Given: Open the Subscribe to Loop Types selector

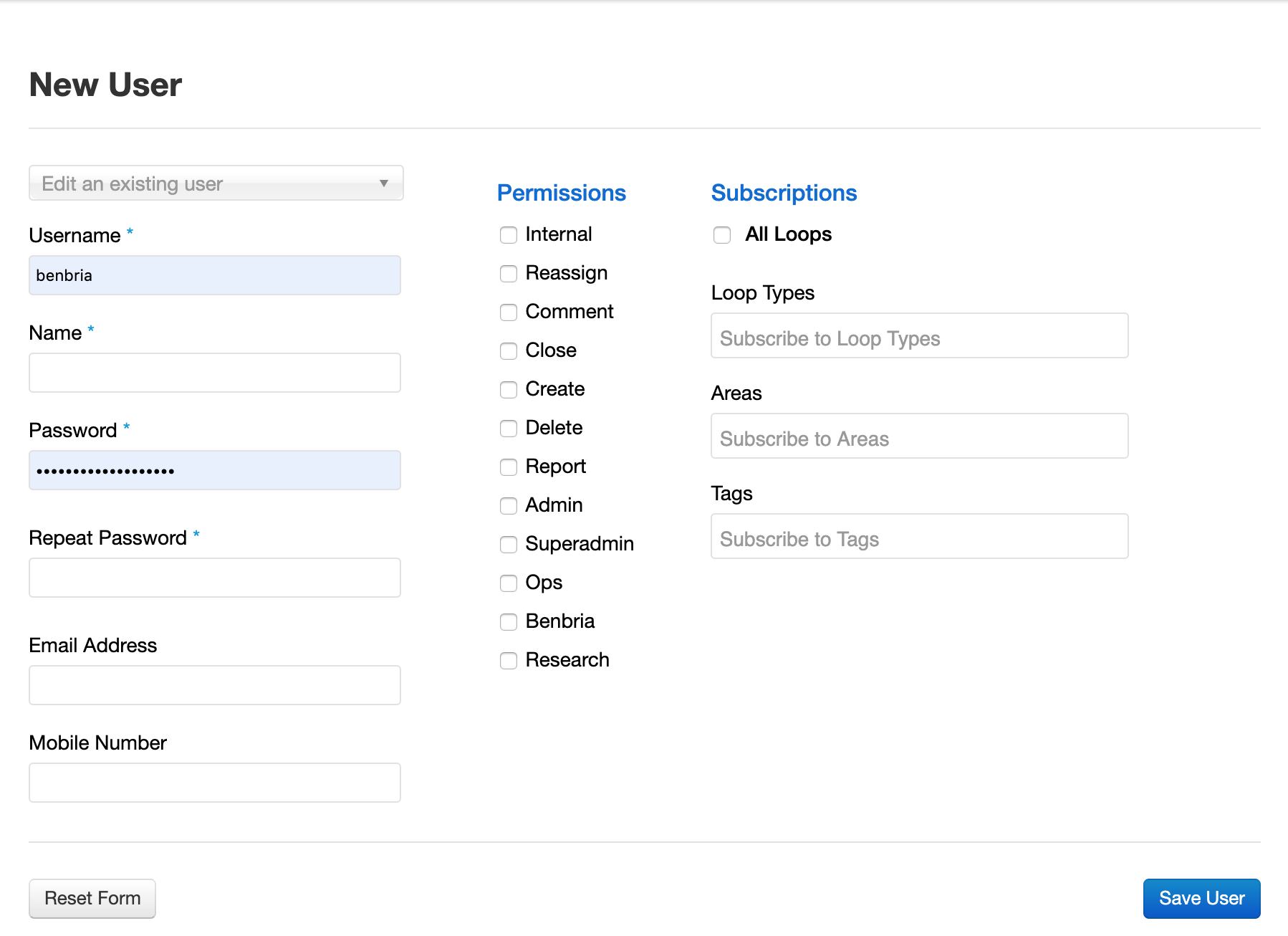Looking at the screenshot, I should [x=920, y=335].
